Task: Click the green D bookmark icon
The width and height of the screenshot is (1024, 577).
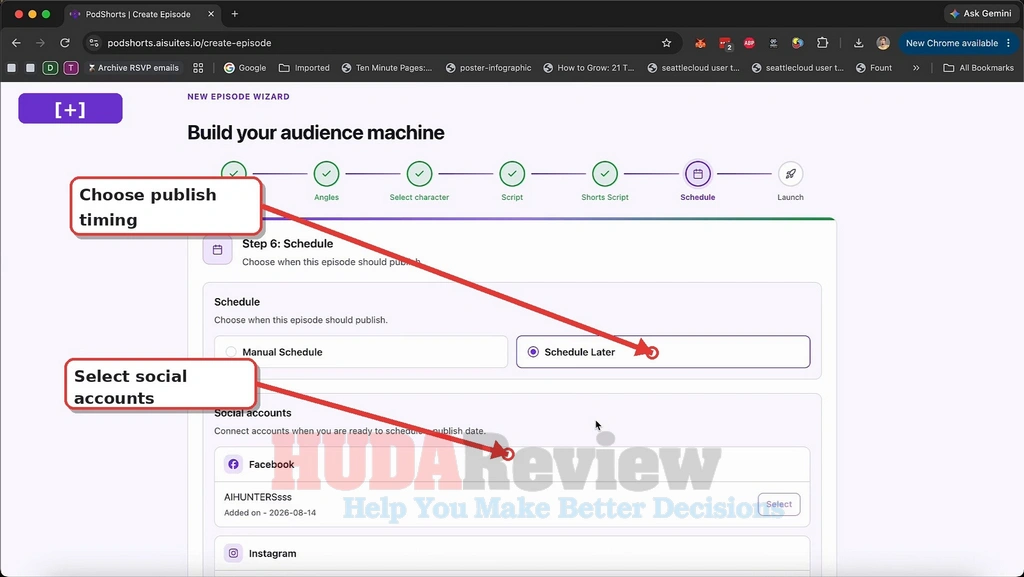Action: (50, 68)
